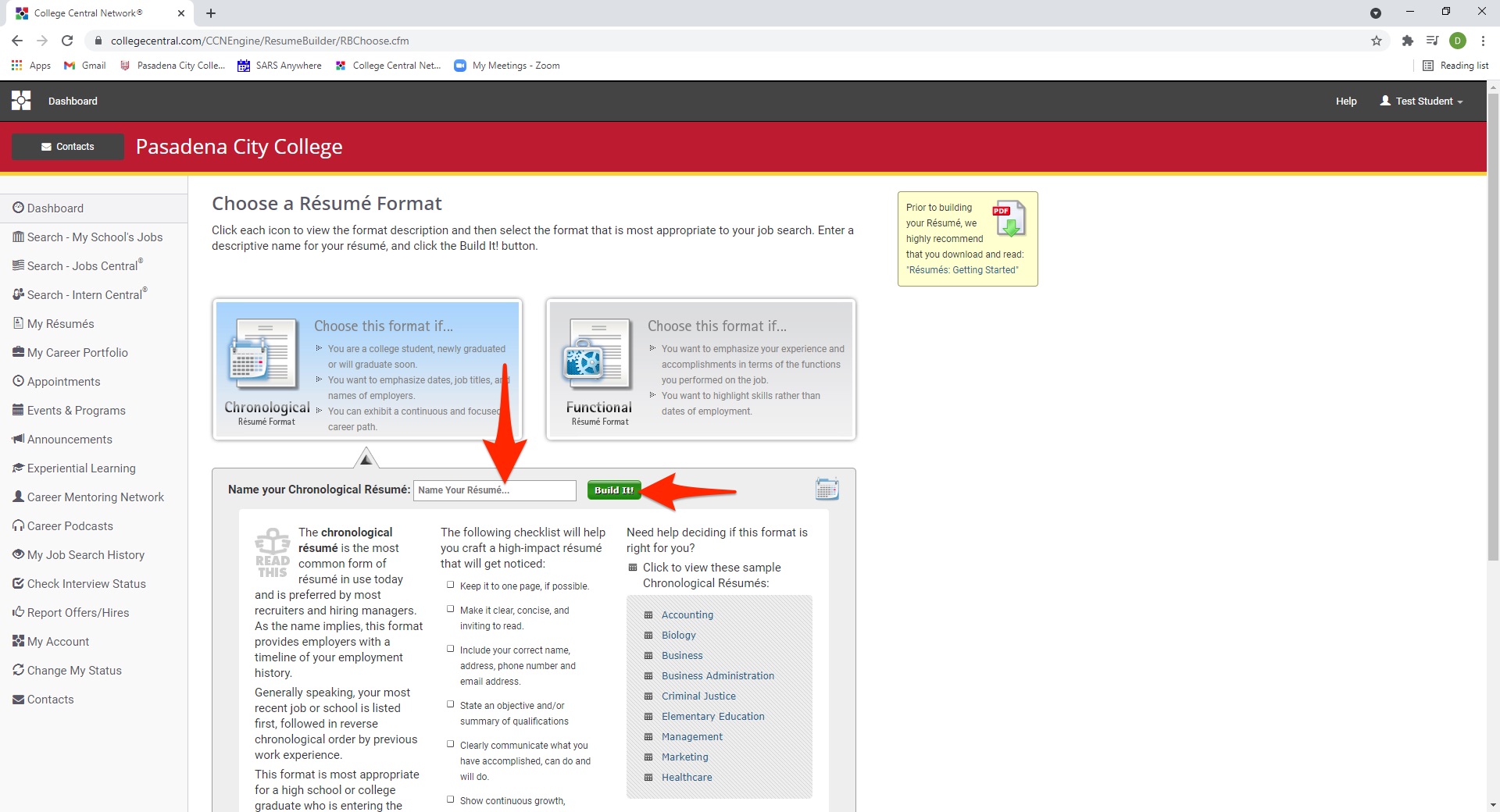Click the College Central logo in header

21,101
